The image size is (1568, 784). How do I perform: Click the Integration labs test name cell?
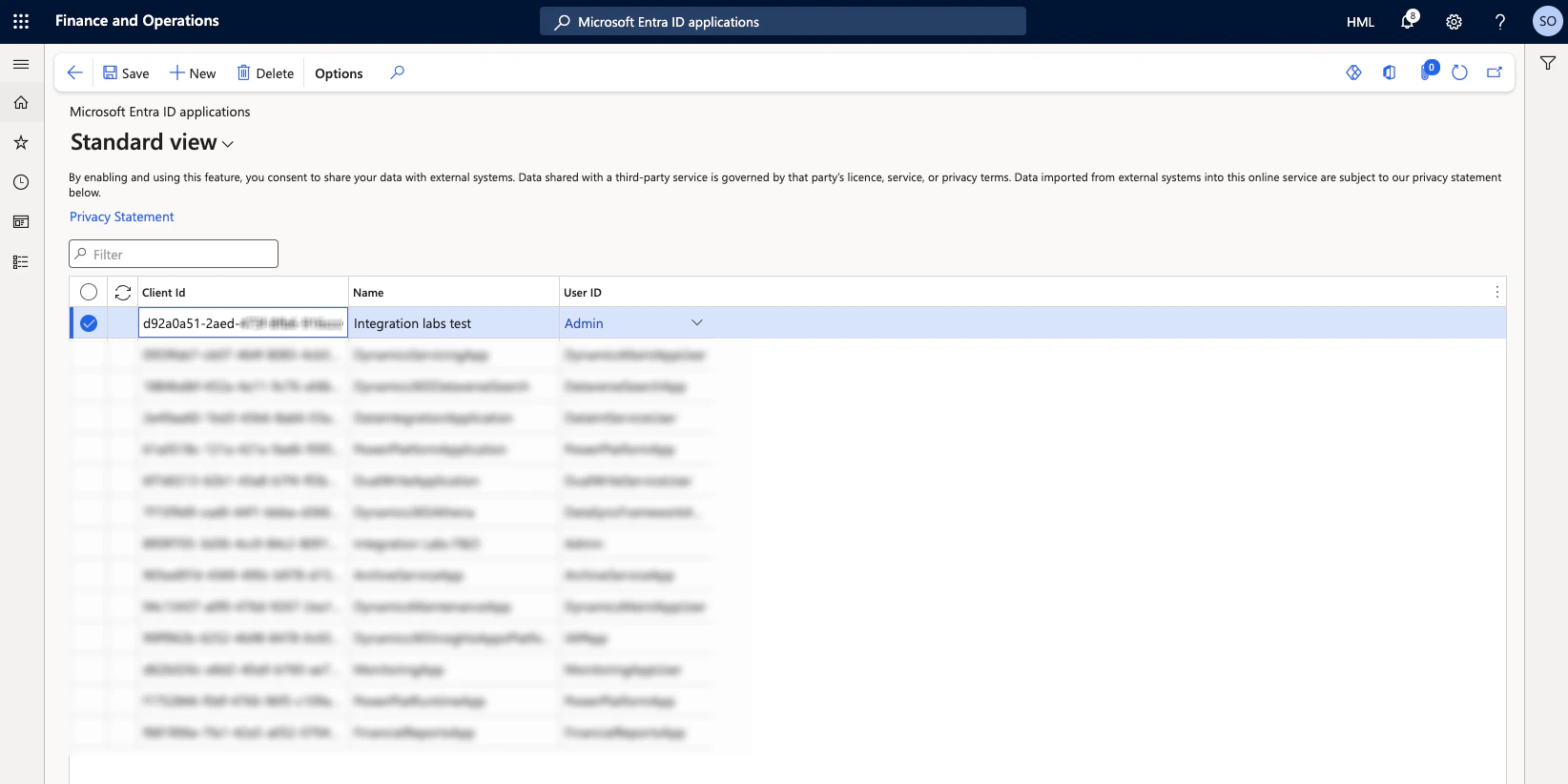point(454,323)
